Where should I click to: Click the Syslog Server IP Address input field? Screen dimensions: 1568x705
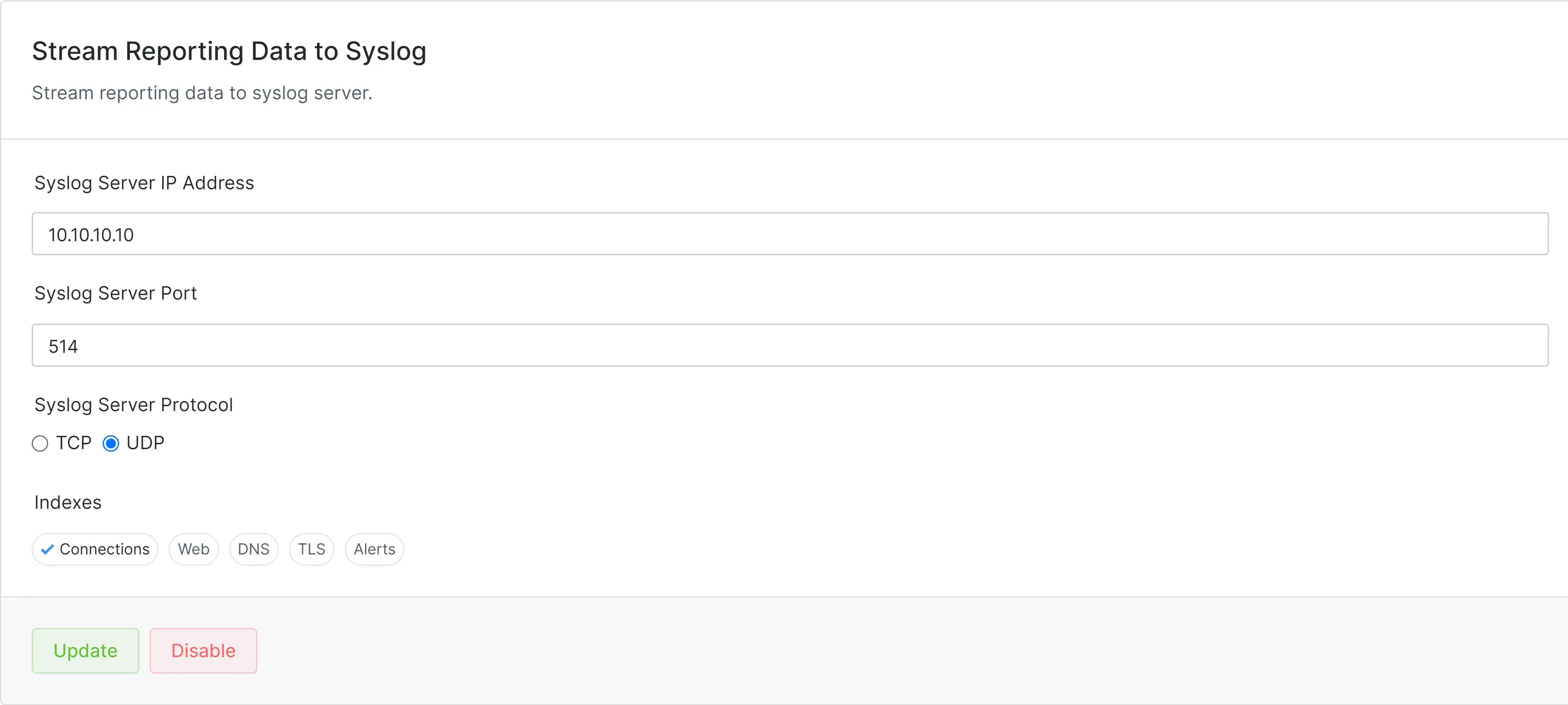[789, 234]
